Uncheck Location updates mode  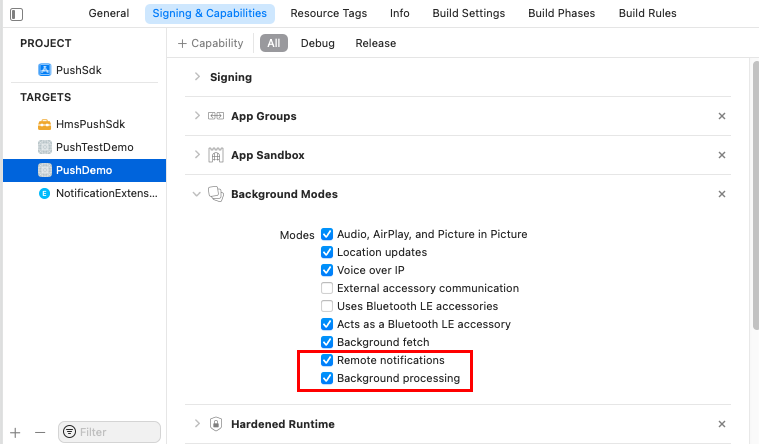pyautogui.click(x=327, y=252)
